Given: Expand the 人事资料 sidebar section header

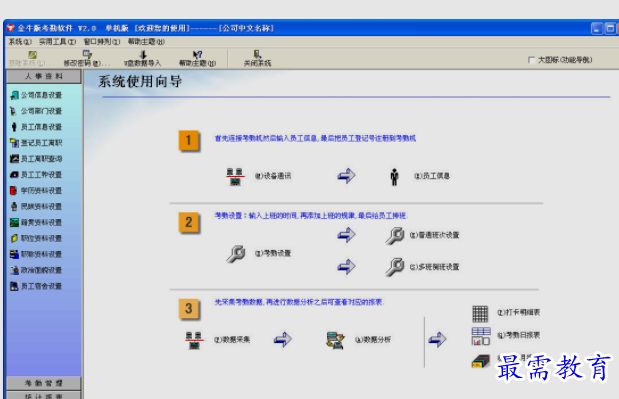Looking at the screenshot, I should click(44, 76).
